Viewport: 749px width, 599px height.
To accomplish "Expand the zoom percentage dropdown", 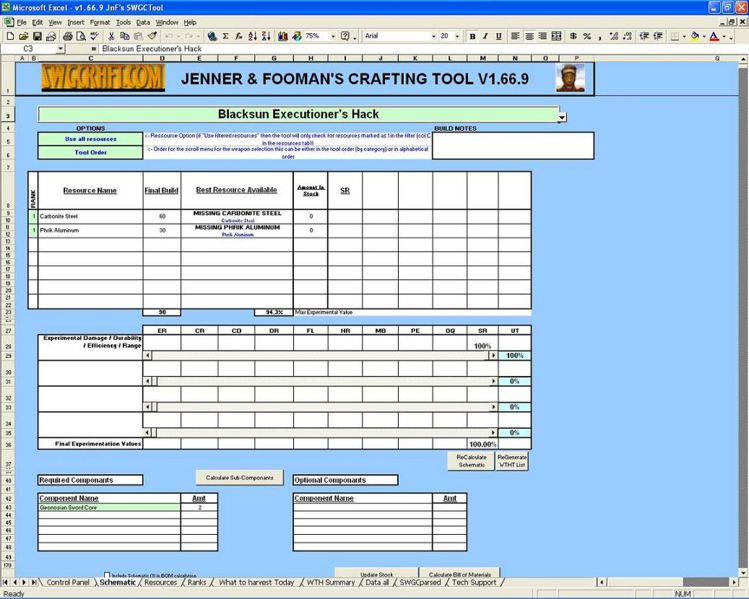I will (330, 36).
